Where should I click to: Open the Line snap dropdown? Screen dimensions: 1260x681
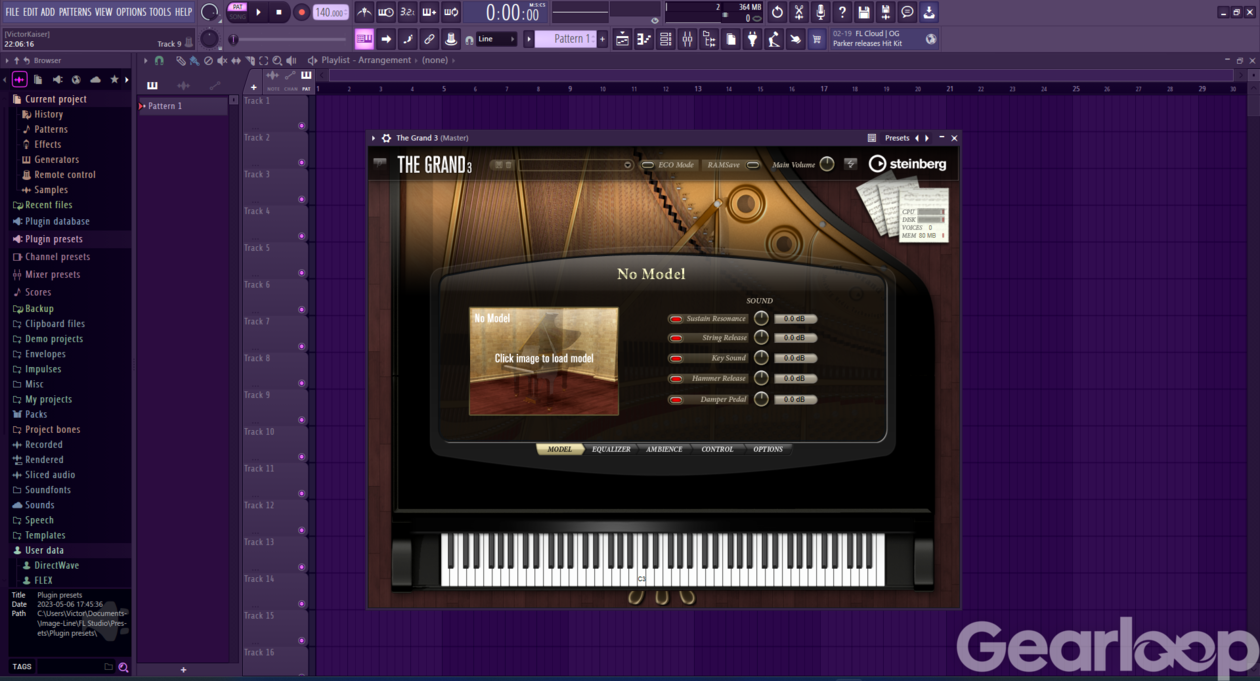(496, 39)
